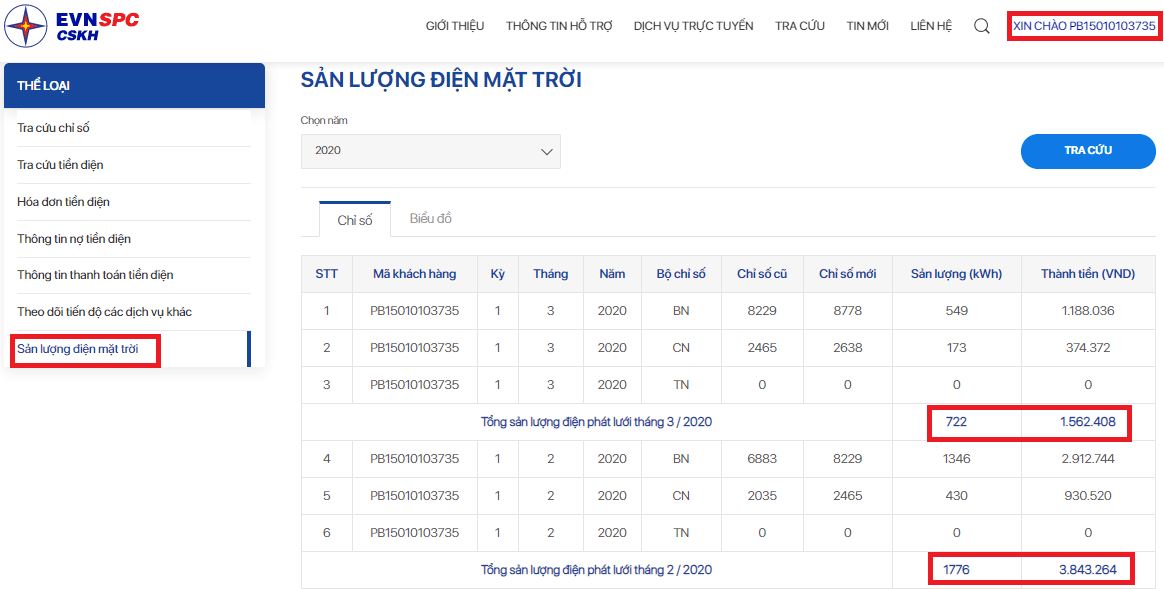
Task: Open the THÔNG TIN HỖ TRỢ menu
Action: [x=559, y=26]
